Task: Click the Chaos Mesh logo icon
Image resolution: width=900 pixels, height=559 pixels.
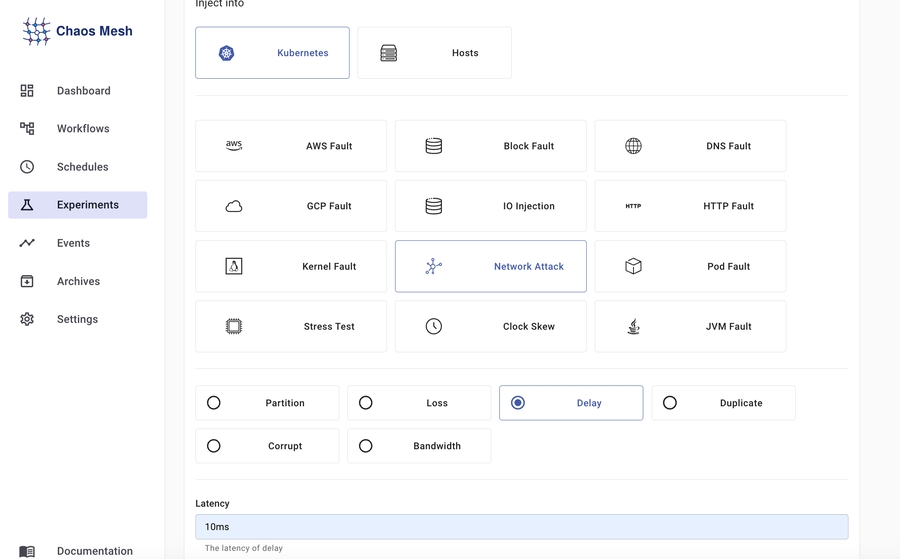Action: [36, 31]
